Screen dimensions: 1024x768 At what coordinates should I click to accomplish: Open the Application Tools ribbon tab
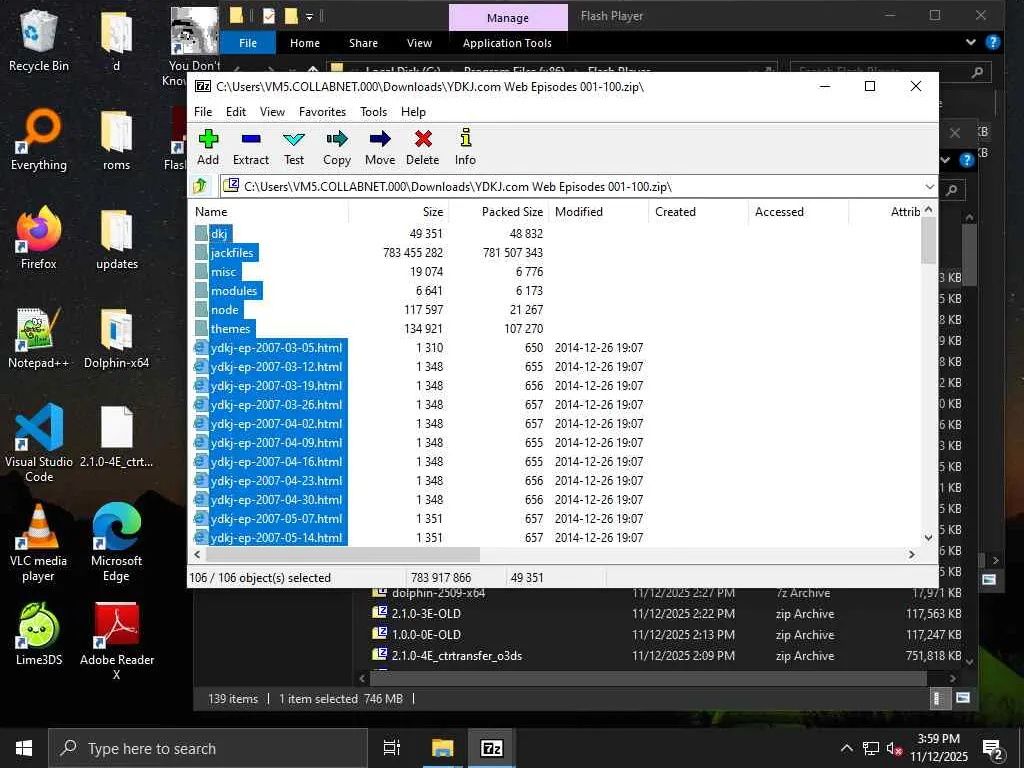(507, 43)
